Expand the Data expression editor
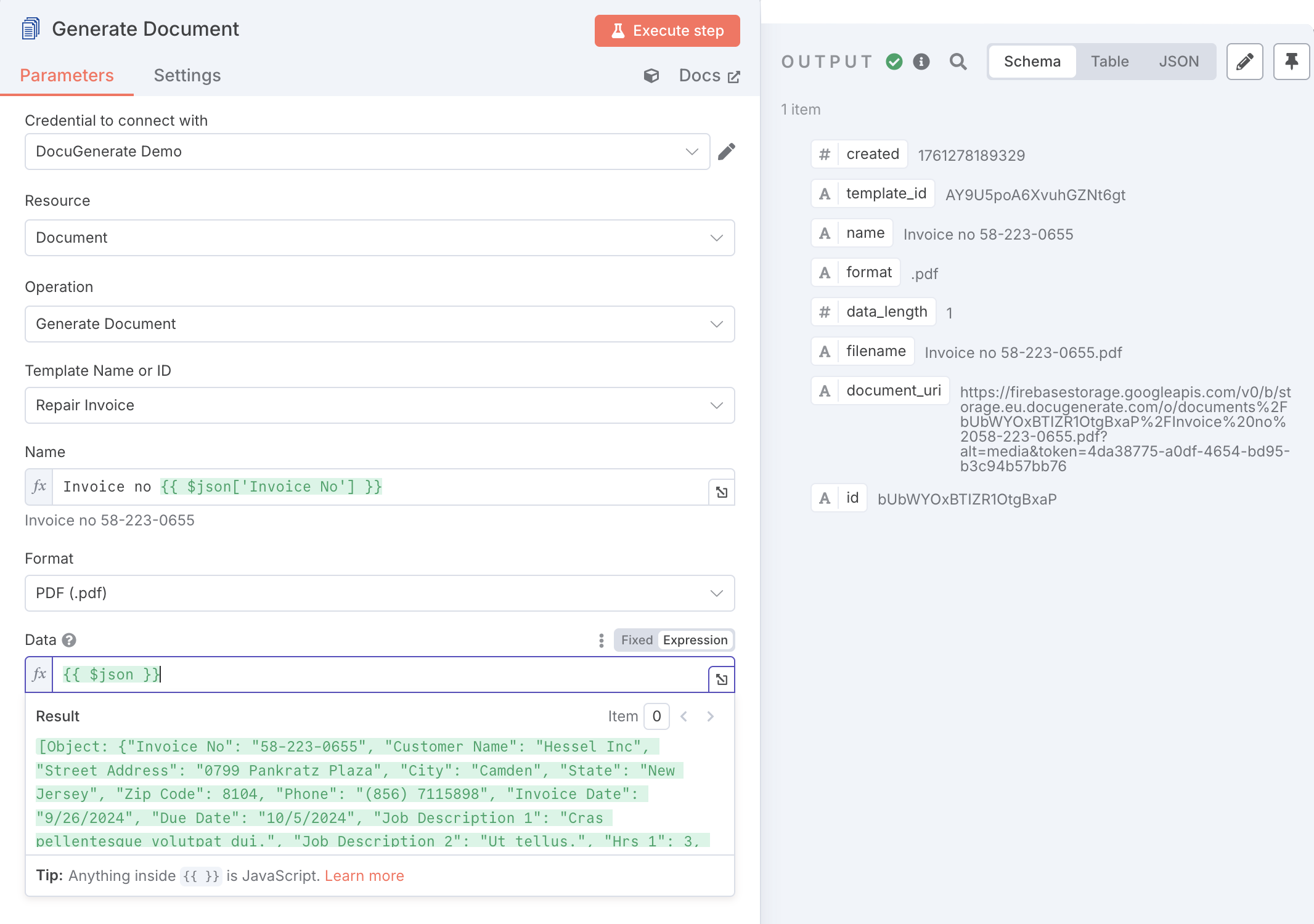The width and height of the screenshot is (1314, 924). tap(722, 679)
